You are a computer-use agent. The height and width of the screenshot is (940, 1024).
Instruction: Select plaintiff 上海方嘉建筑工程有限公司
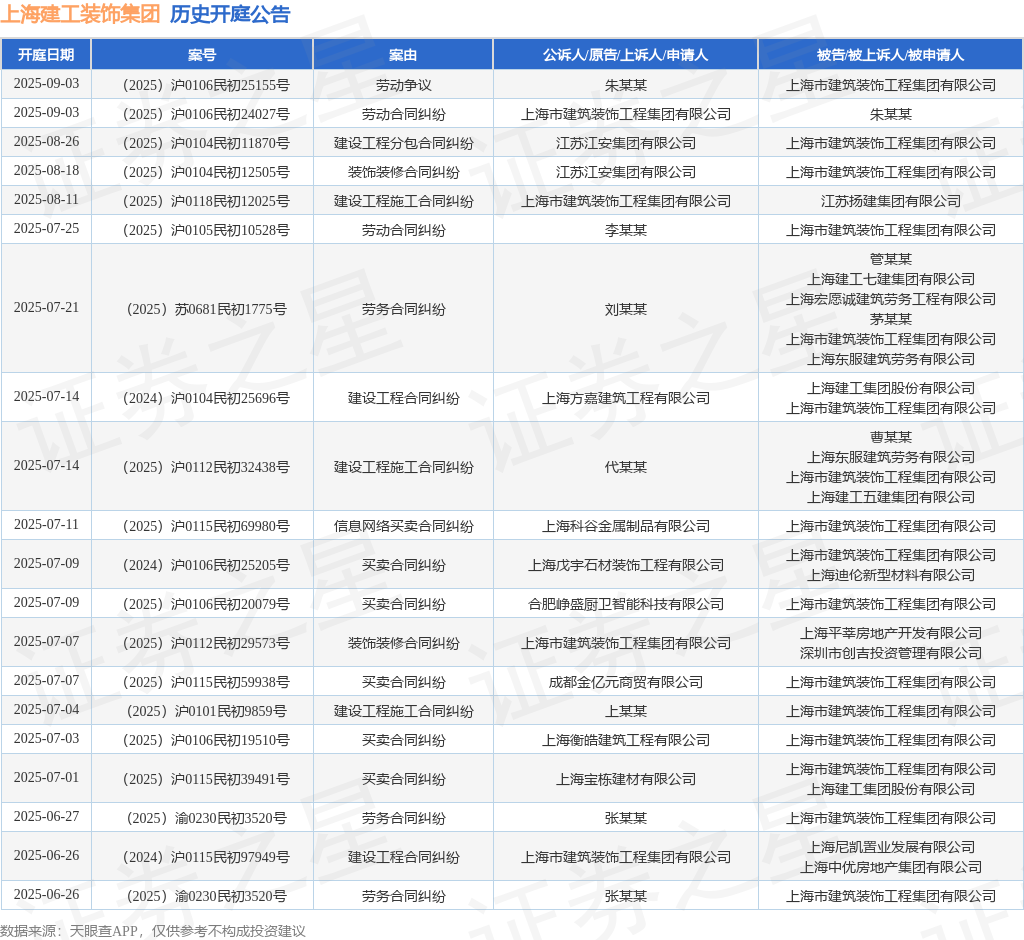point(626,398)
